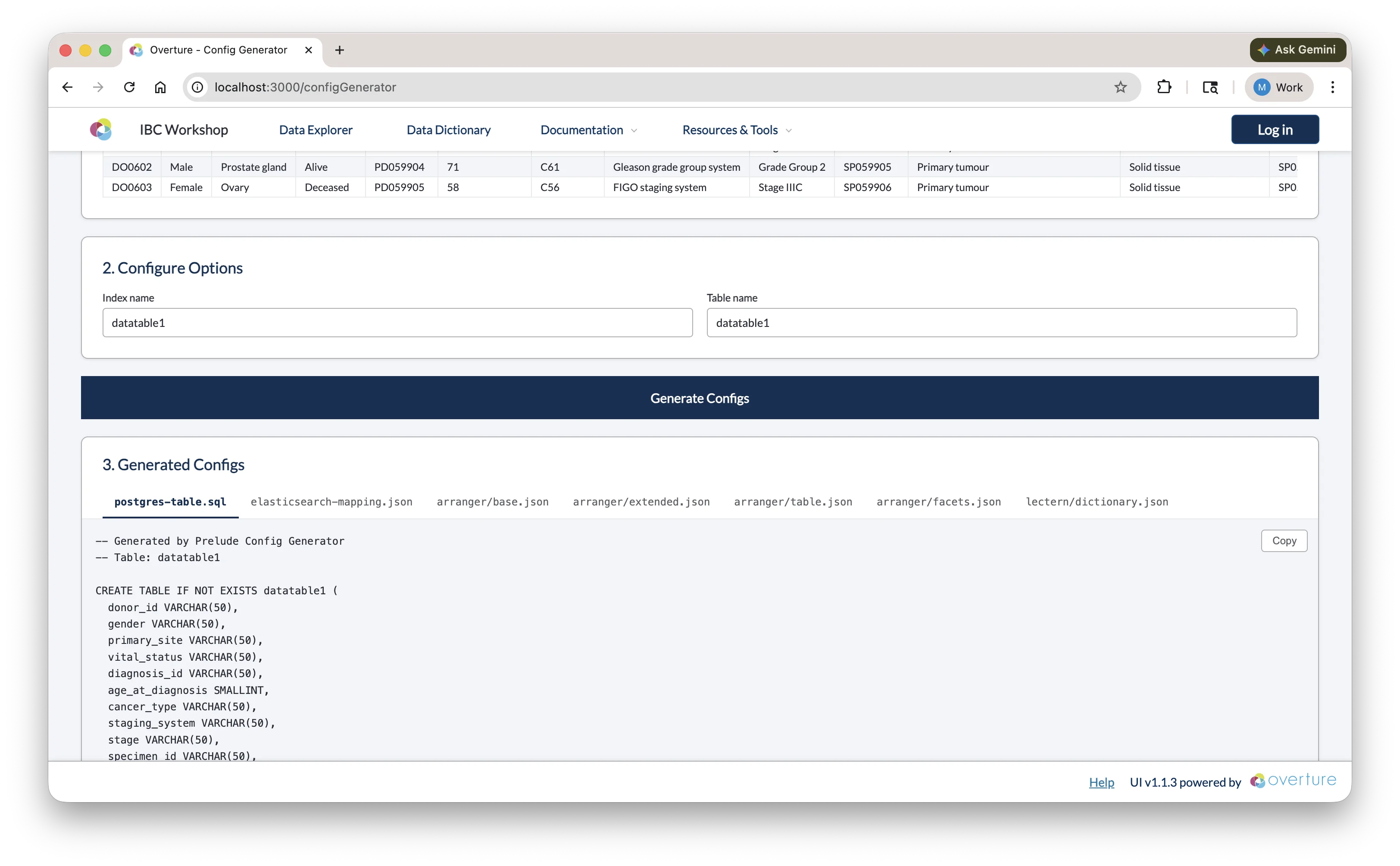Copy the generated SQL with Copy button
This screenshot has width=1400, height=866.
(1284, 540)
